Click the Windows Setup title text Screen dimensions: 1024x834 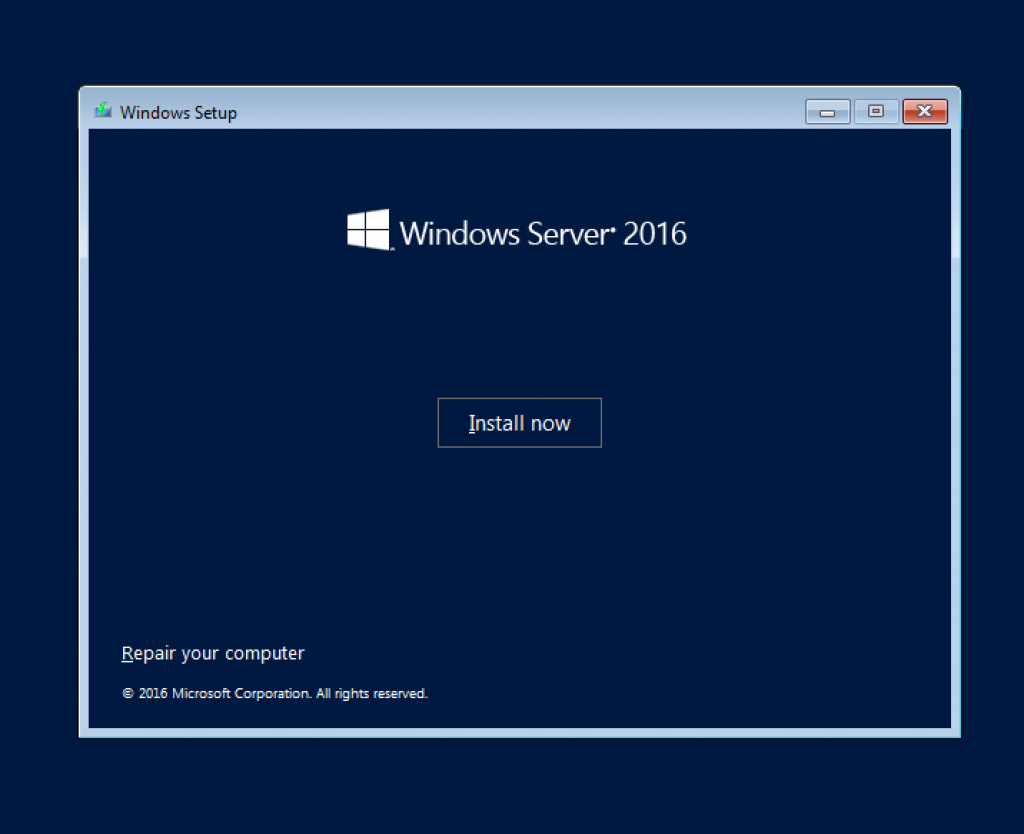coord(178,112)
